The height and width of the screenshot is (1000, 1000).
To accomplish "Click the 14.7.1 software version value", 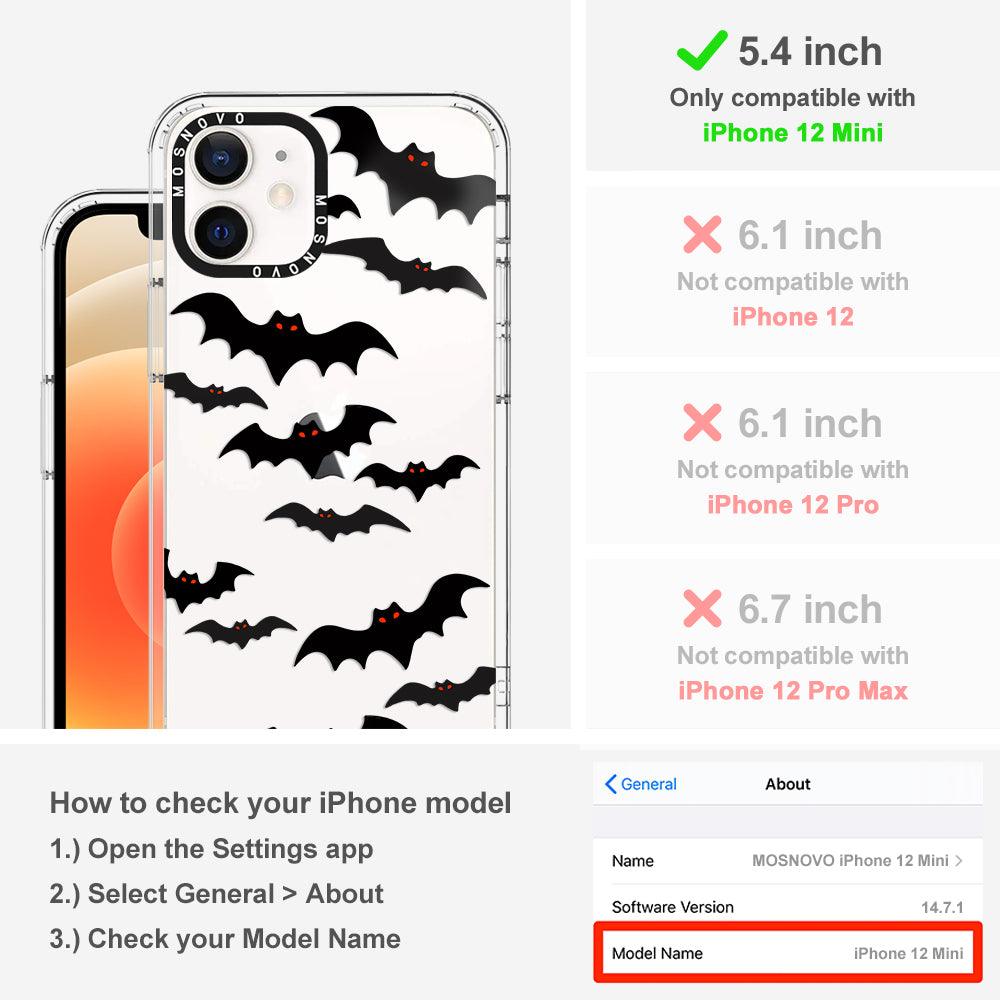I will pyautogui.click(x=942, y=907).
